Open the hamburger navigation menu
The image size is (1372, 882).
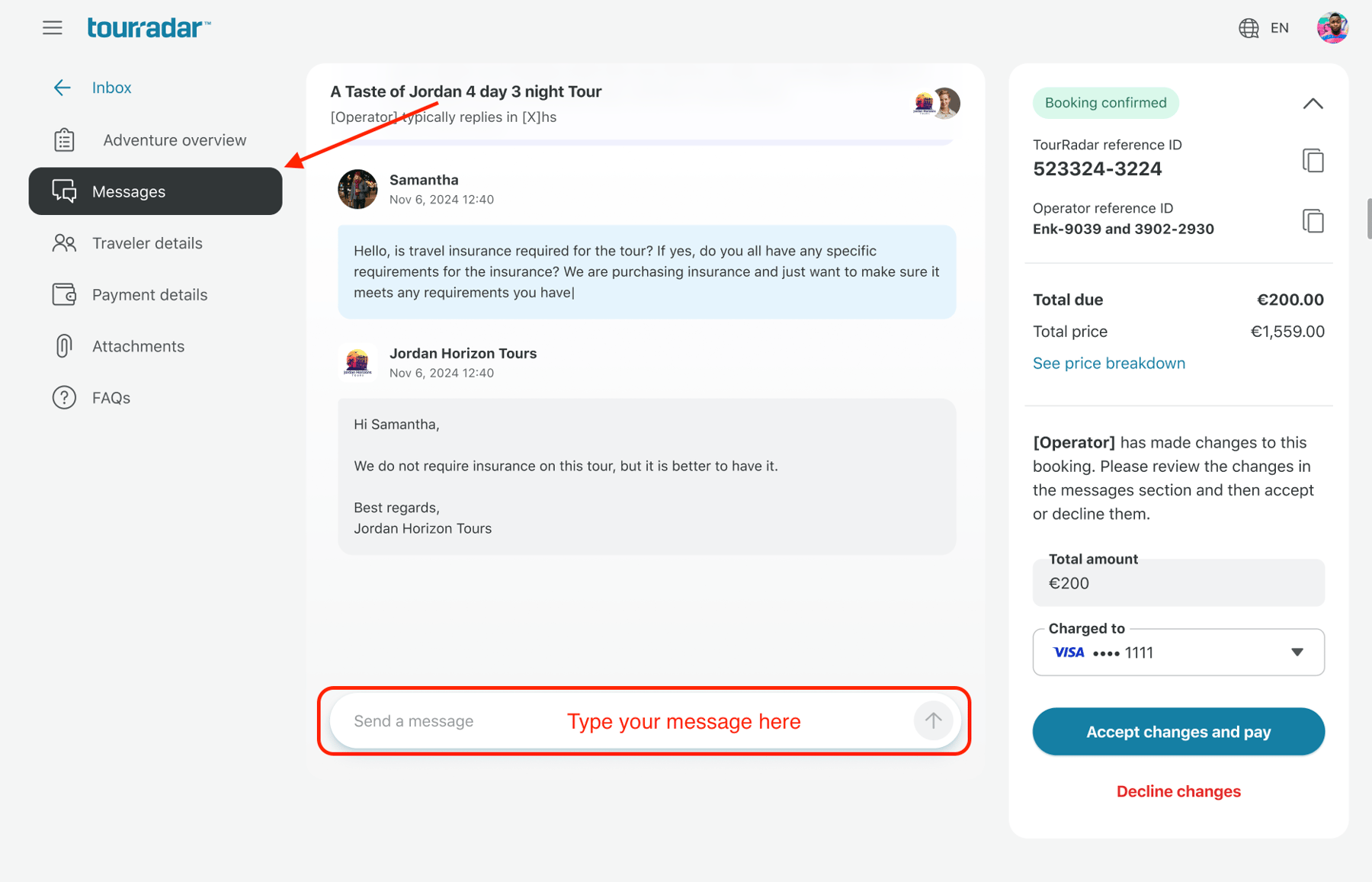tap(52, 27)
